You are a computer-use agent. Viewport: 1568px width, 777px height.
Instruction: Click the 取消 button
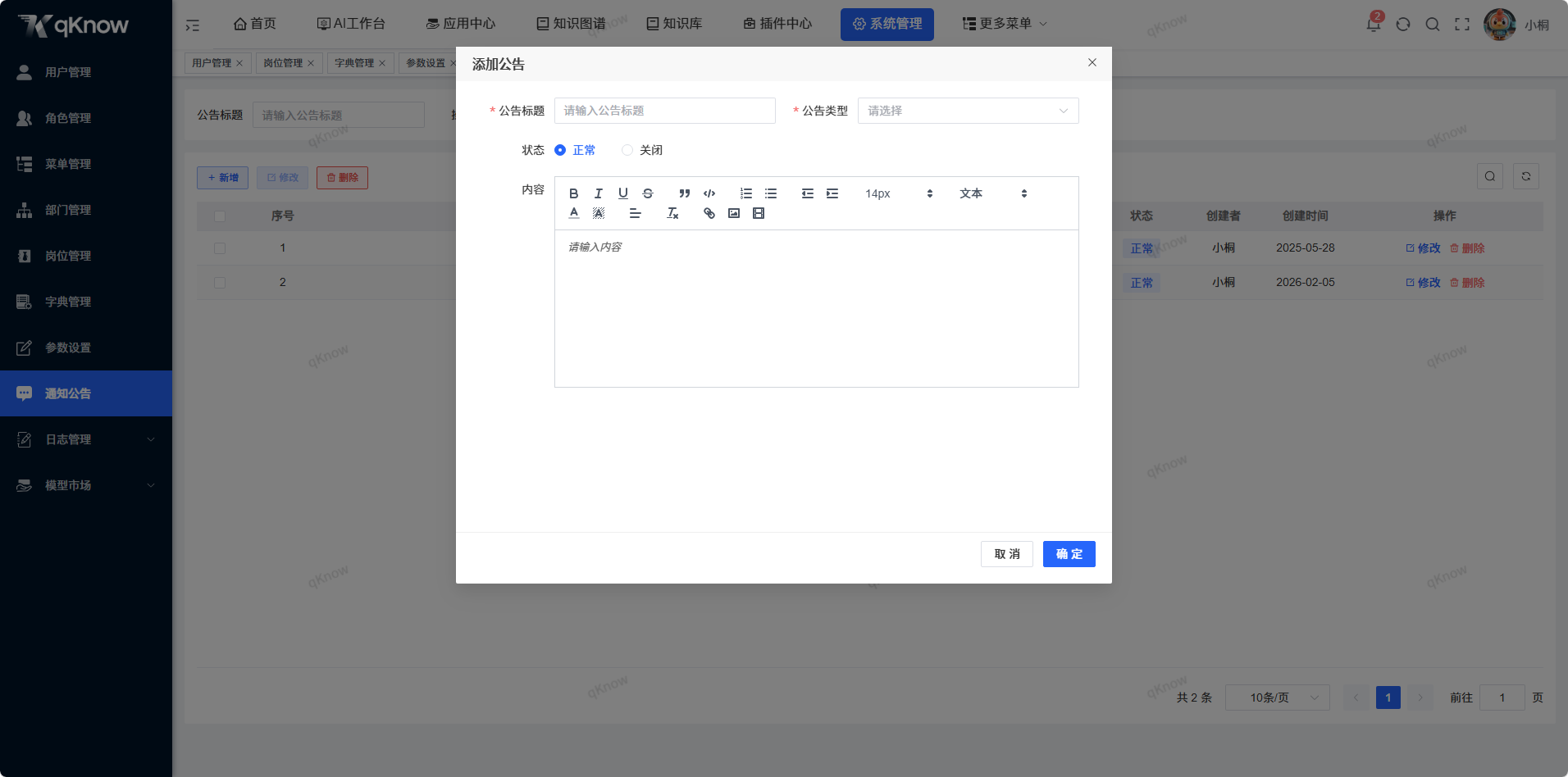pyautogui.click(x=1007, y=554)
